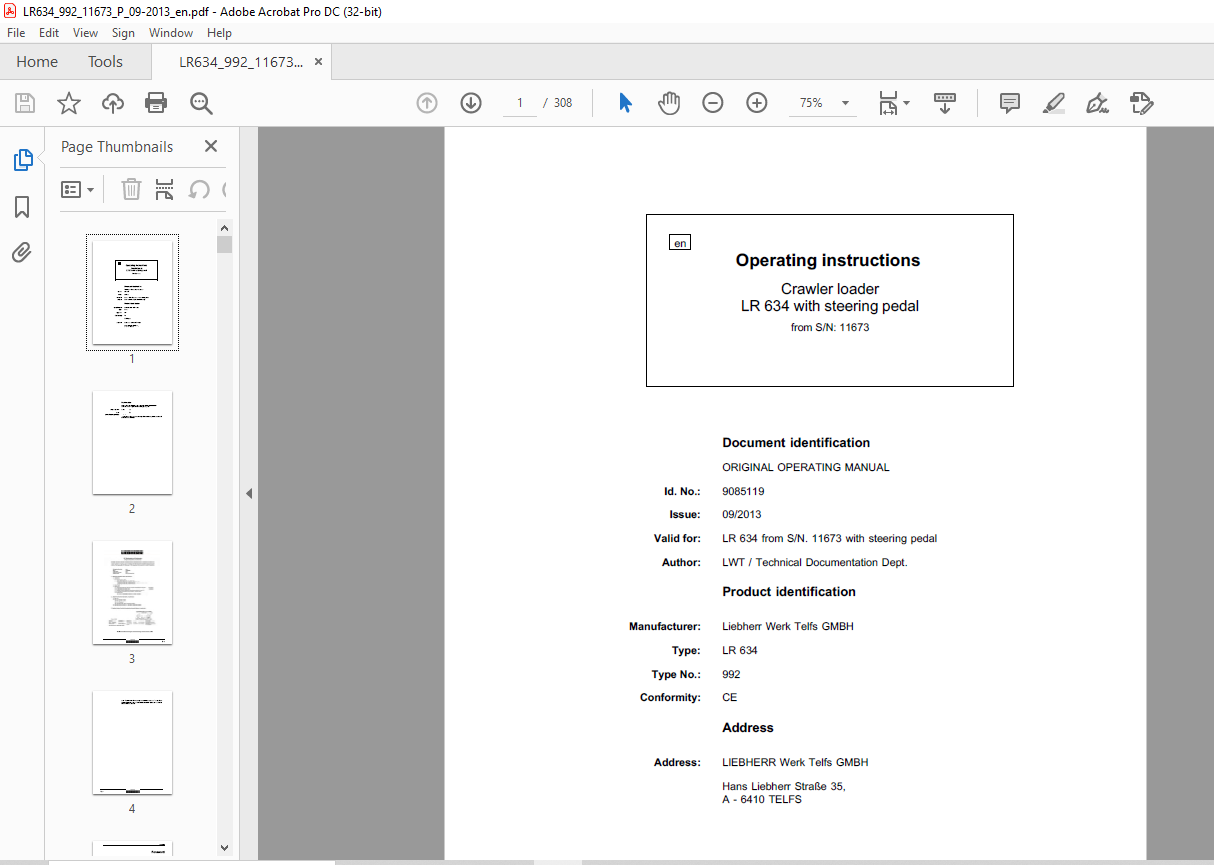The width and height of the screenshot is (1214, 865).
Task: Click the insert page break icon in thumbnails
Action: click(x=165, y=189)
